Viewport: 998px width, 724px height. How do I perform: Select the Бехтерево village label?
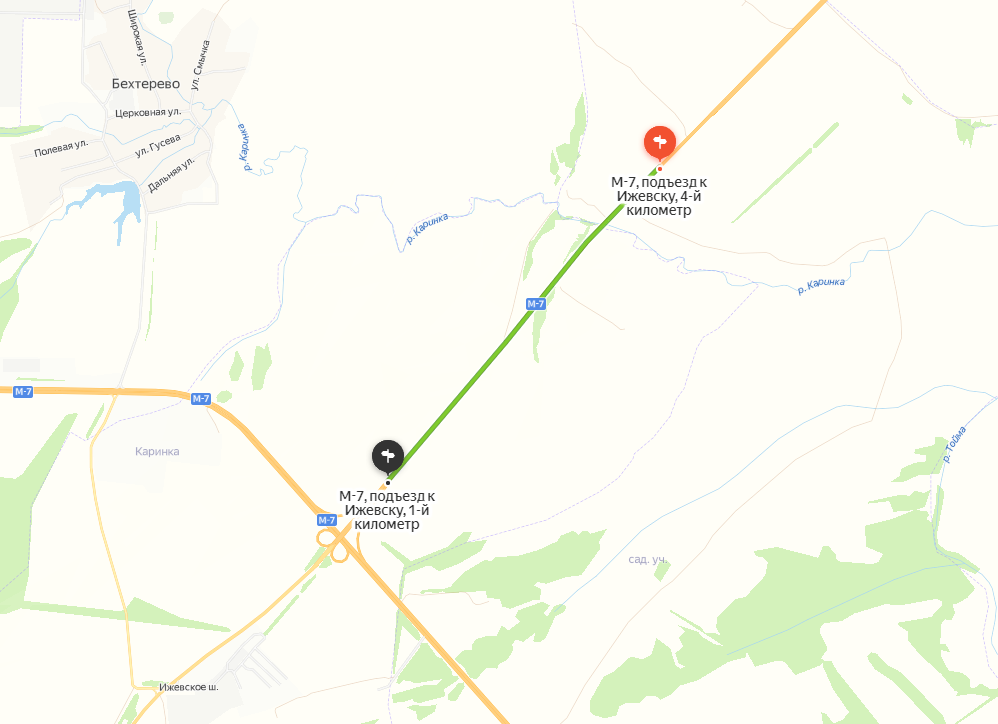pyautogui.click(x=146, y=84)
